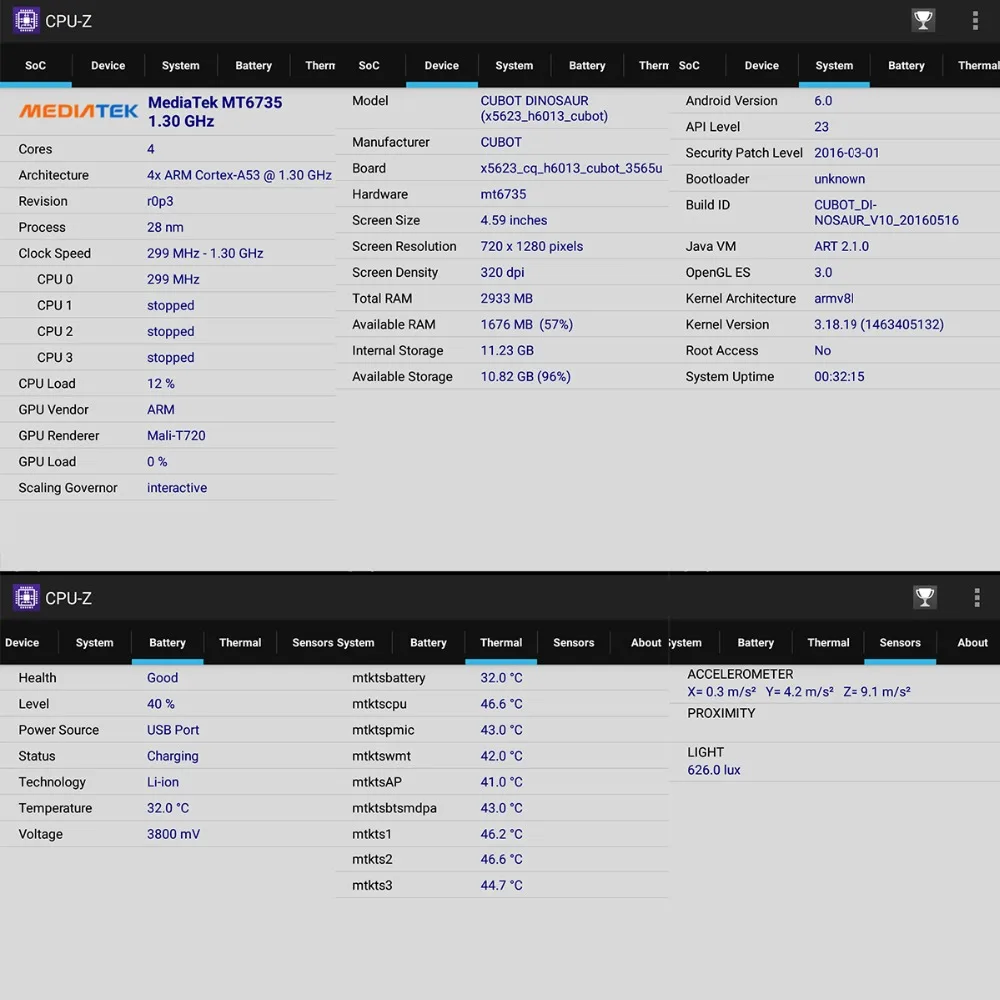This screenshot has width=1000, height=1000.
Task: Click the Revision value 'r0p3'
Action: tap(160, 202)
